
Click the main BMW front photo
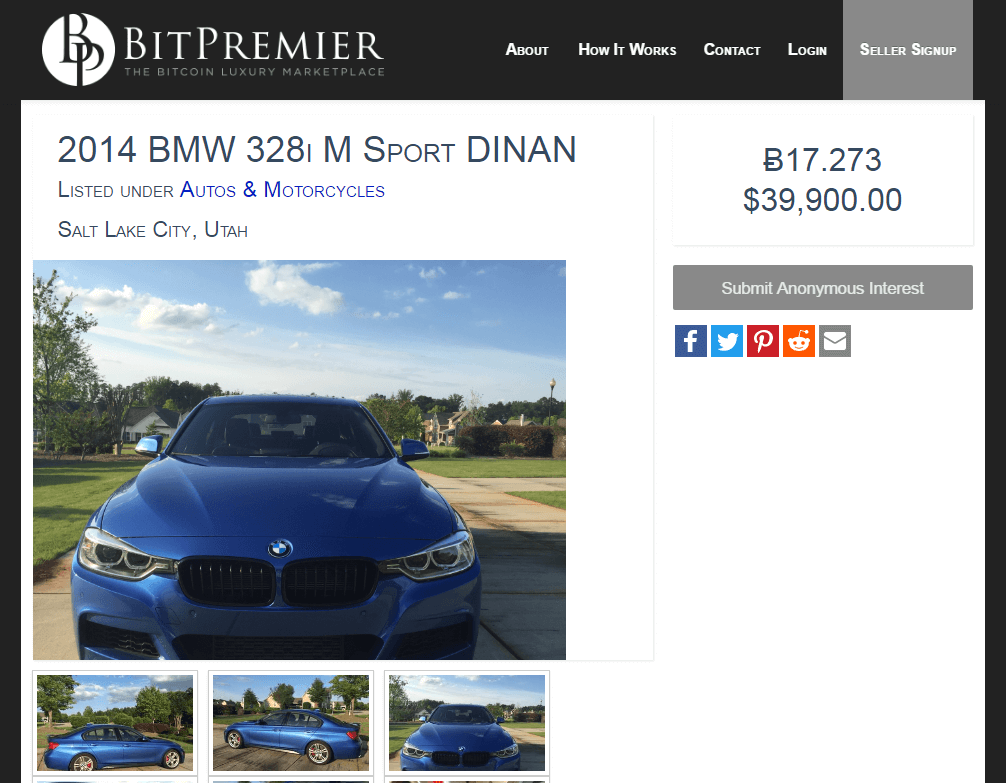(299, 460)
